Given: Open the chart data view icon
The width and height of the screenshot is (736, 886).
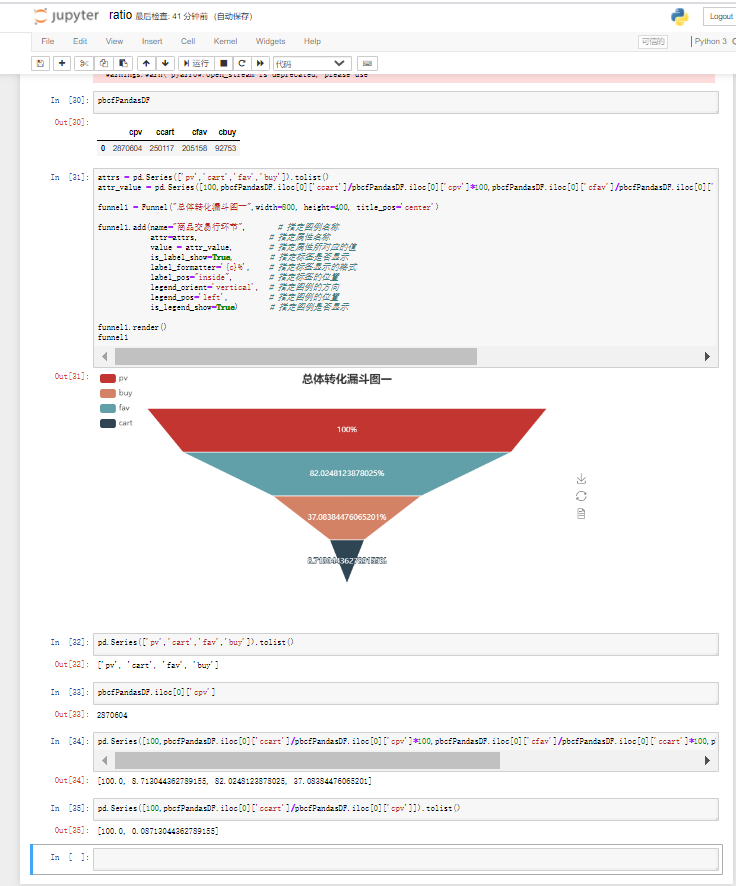Looking at the screenshot, I should [x=581, y=514].
